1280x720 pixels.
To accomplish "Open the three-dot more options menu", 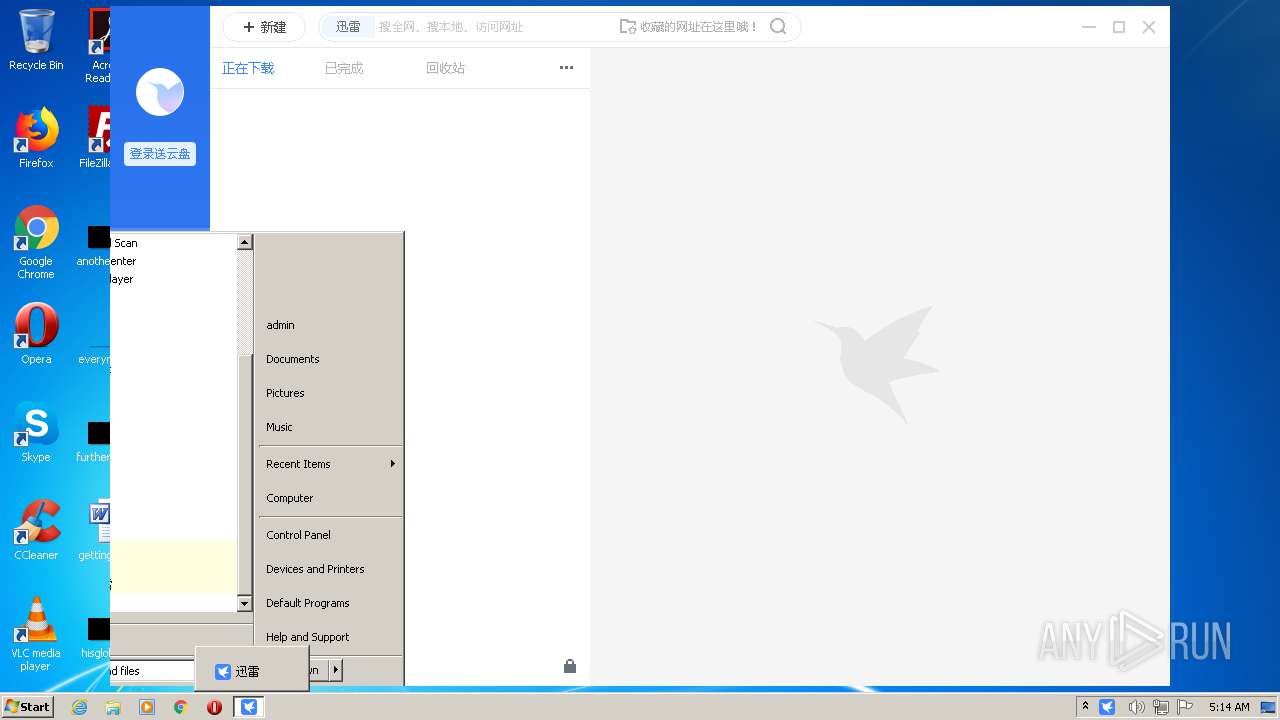I will click(x=566, y=68).
